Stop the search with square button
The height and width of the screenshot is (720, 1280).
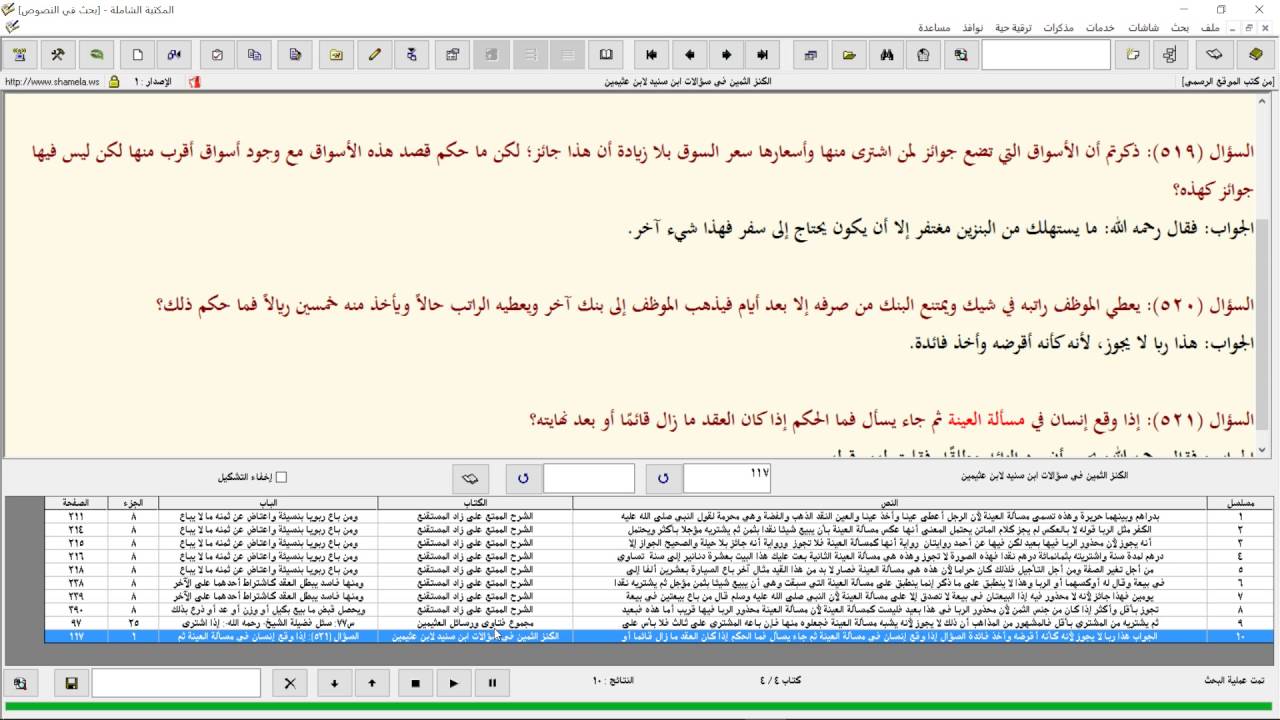pyautogui.click(x=416, y=683)
